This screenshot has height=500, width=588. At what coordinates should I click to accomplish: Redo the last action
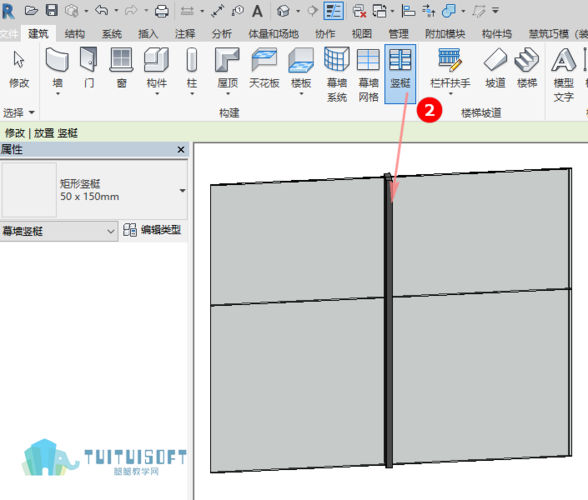[131, 11]
